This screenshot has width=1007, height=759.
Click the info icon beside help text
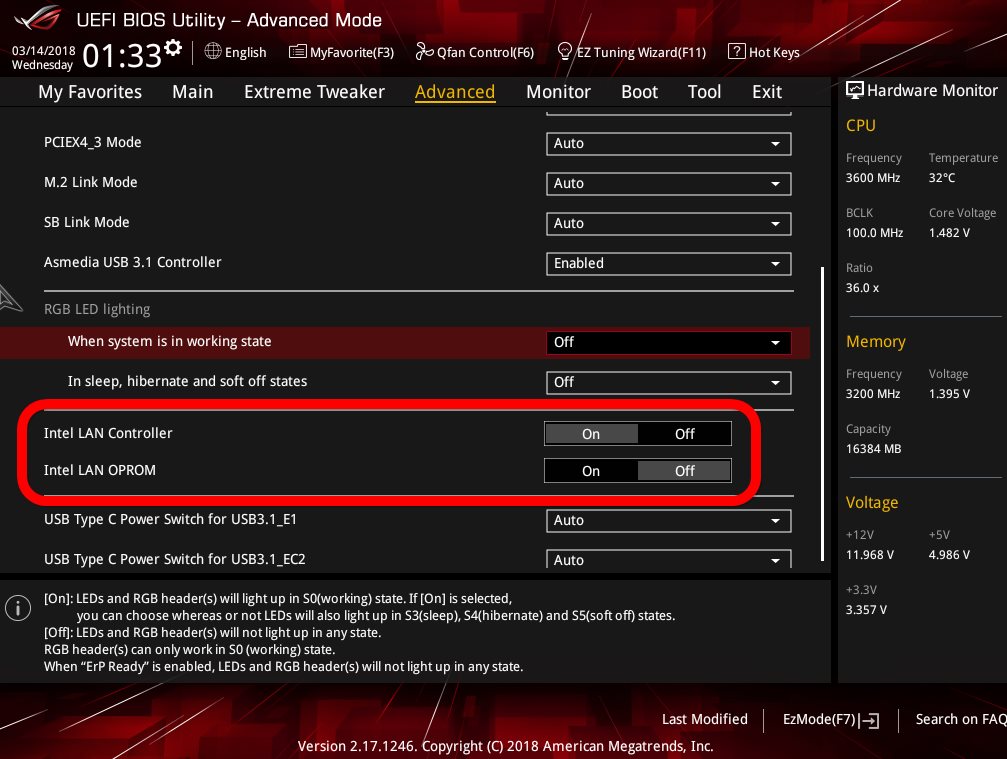[x=18, y=607]
